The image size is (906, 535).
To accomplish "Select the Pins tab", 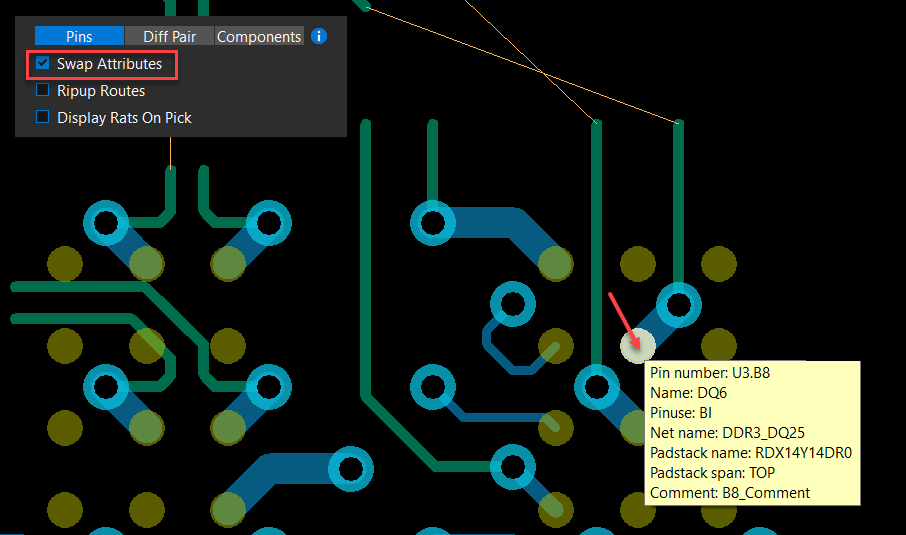I will (x=79, y=36).
